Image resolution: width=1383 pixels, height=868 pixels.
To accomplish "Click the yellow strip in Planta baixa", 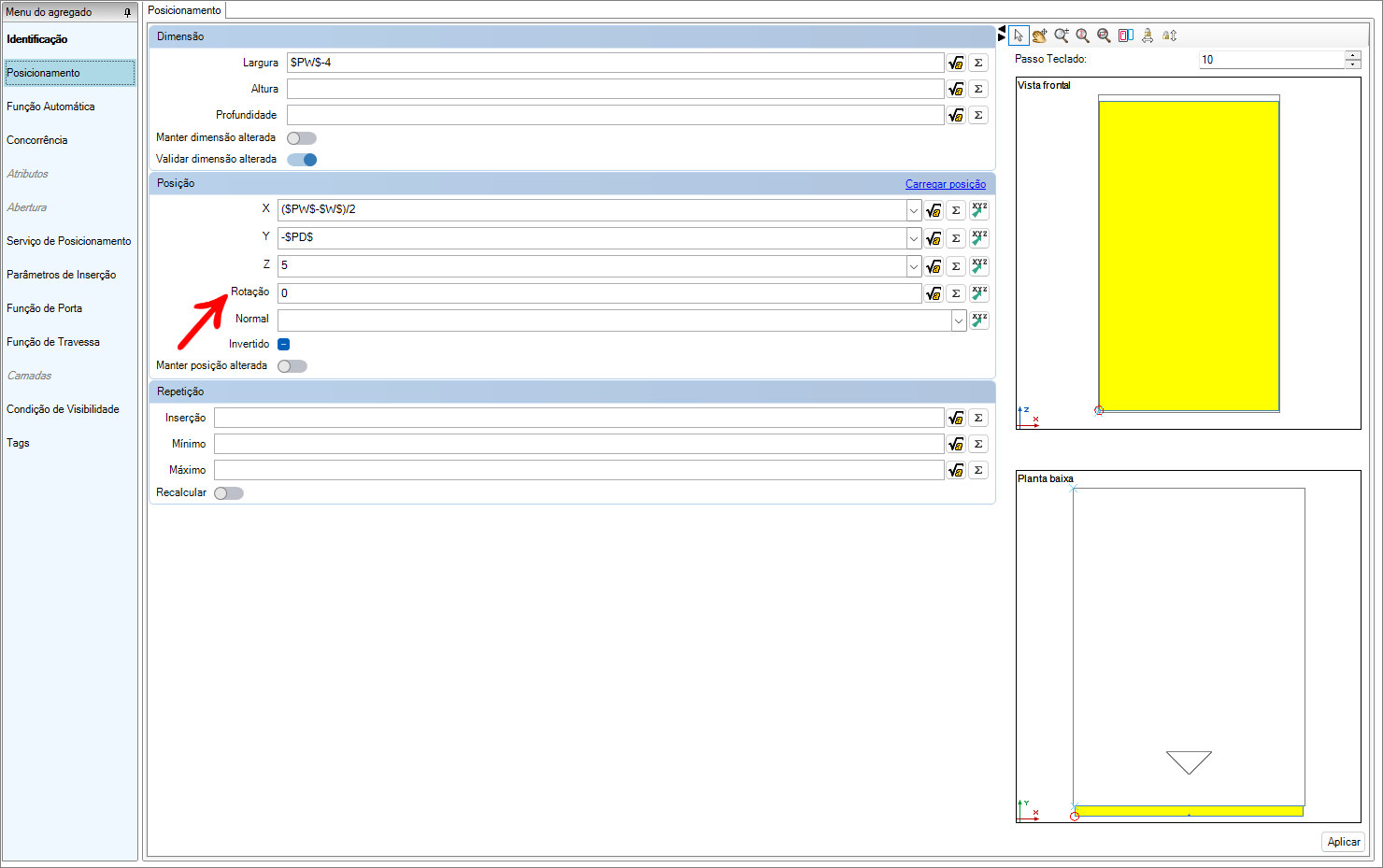I will click(1189, 811).
